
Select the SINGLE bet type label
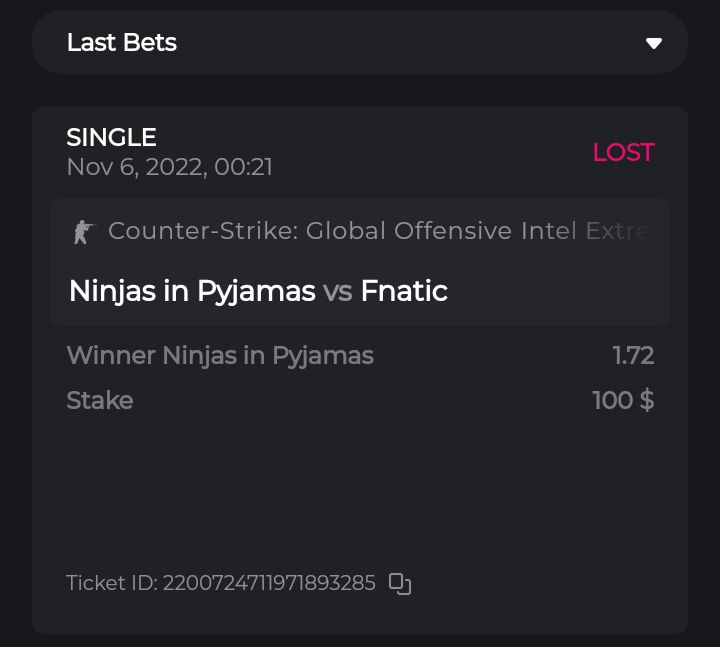click(x=111, y=137)
